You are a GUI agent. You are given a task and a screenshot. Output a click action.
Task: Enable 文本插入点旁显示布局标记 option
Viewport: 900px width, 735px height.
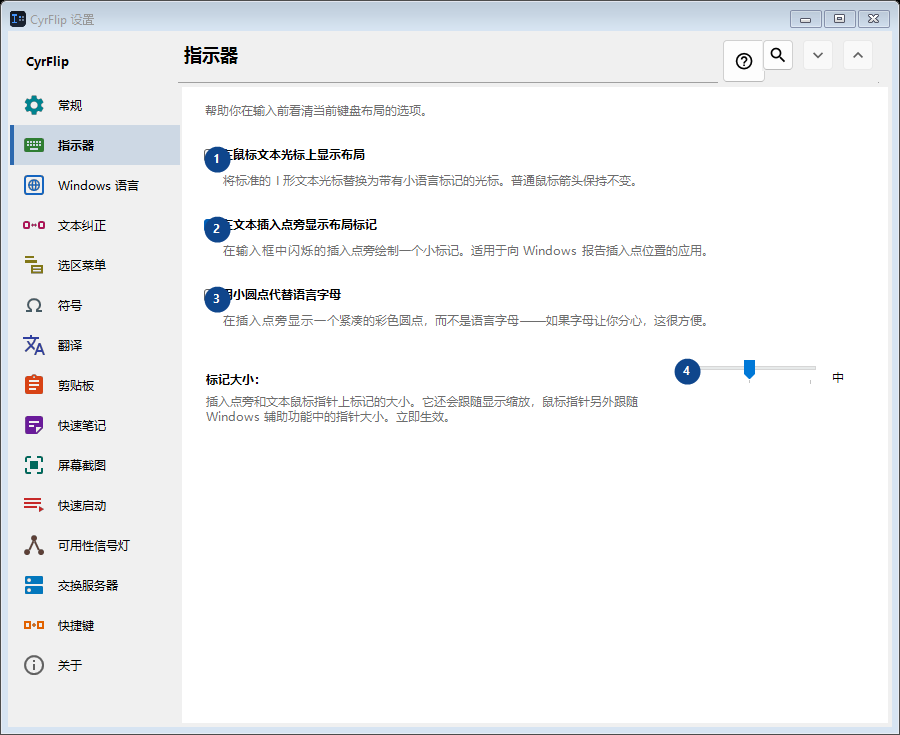(x=290, y=225)
